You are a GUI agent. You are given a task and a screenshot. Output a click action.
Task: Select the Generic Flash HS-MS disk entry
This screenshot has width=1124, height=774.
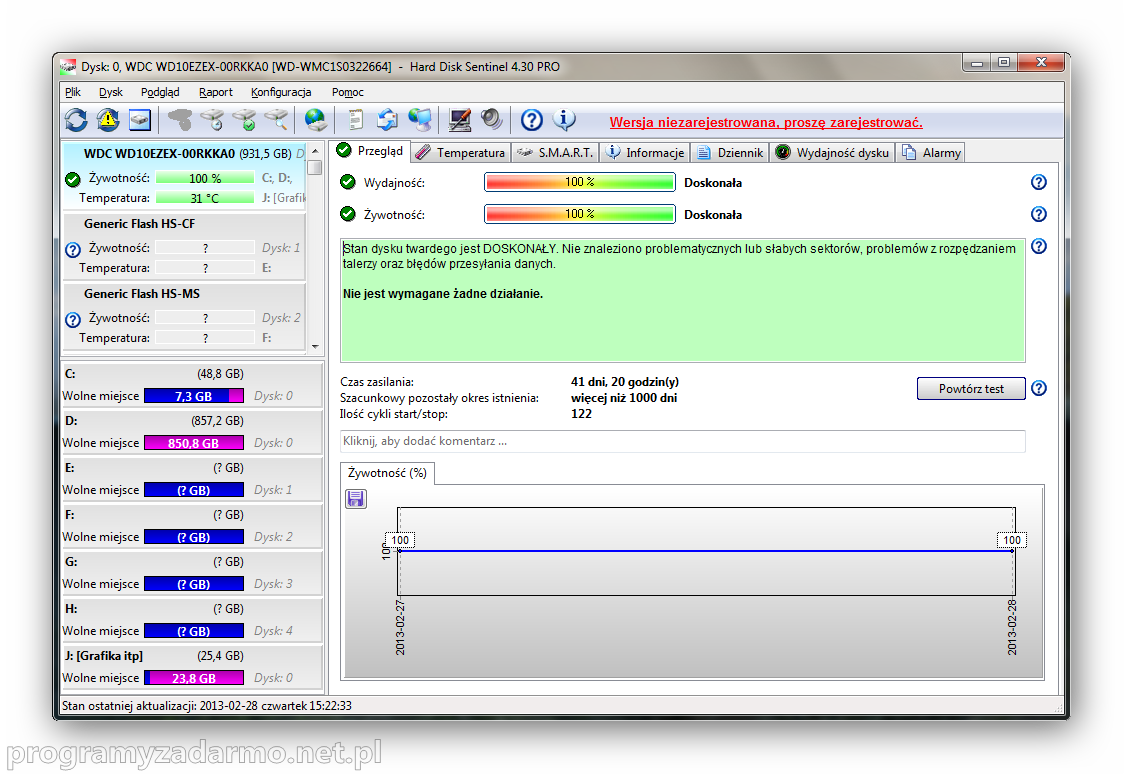click(x=184, y=317)
